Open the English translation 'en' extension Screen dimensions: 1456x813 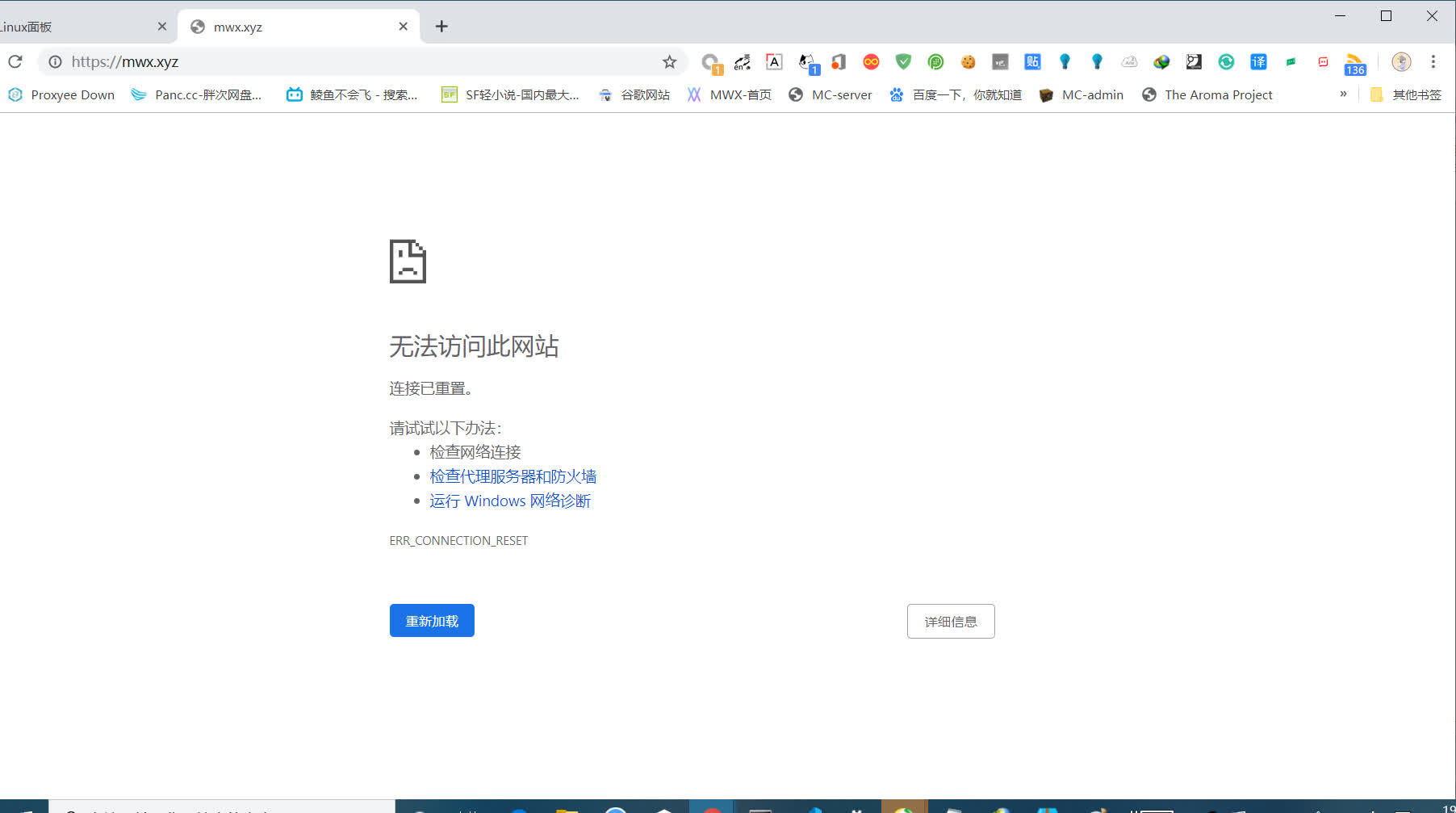(x=743, y=62)
